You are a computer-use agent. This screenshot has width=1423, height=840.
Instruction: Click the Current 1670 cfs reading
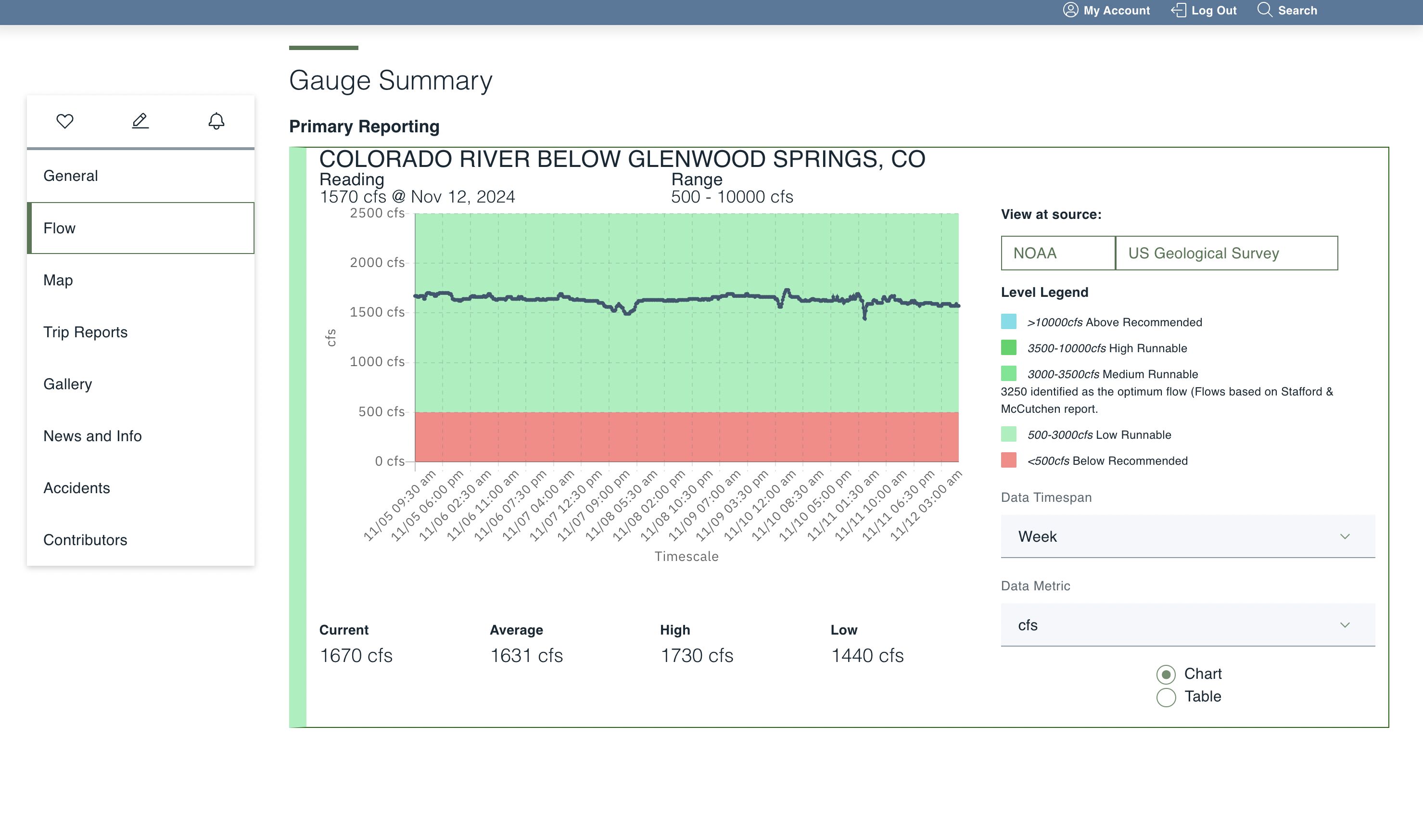point(356,655)
